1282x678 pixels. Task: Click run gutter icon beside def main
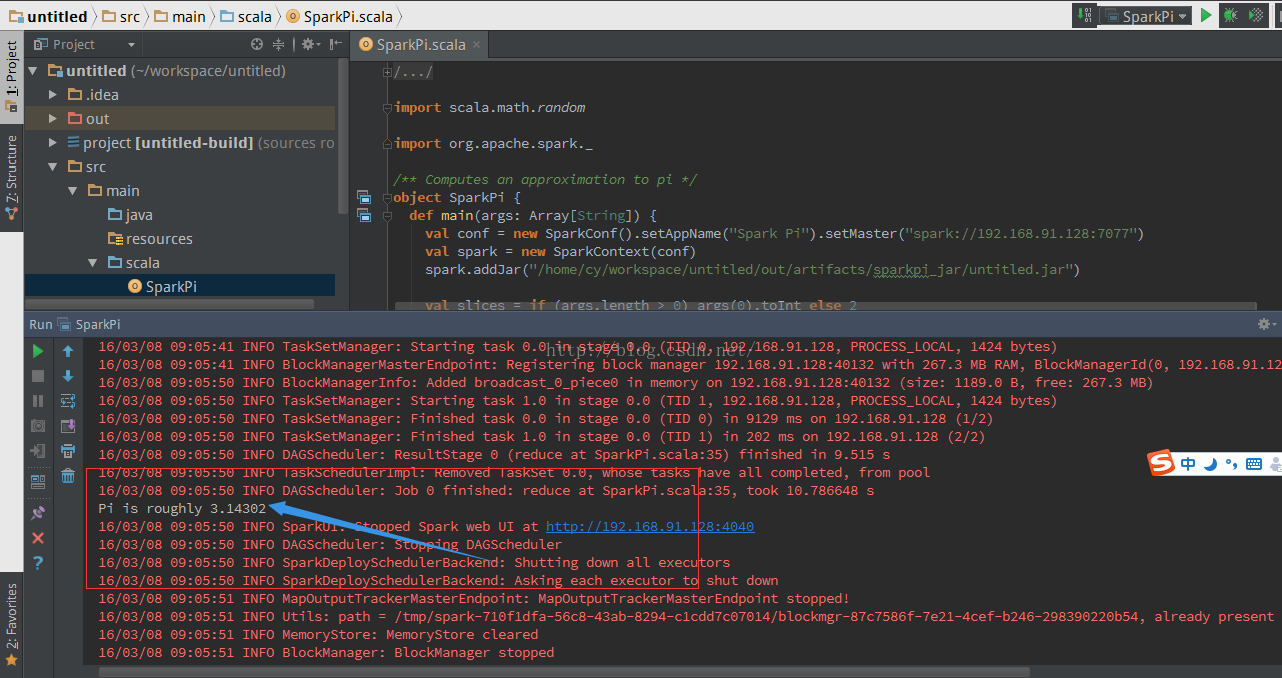tap(364, 215)
